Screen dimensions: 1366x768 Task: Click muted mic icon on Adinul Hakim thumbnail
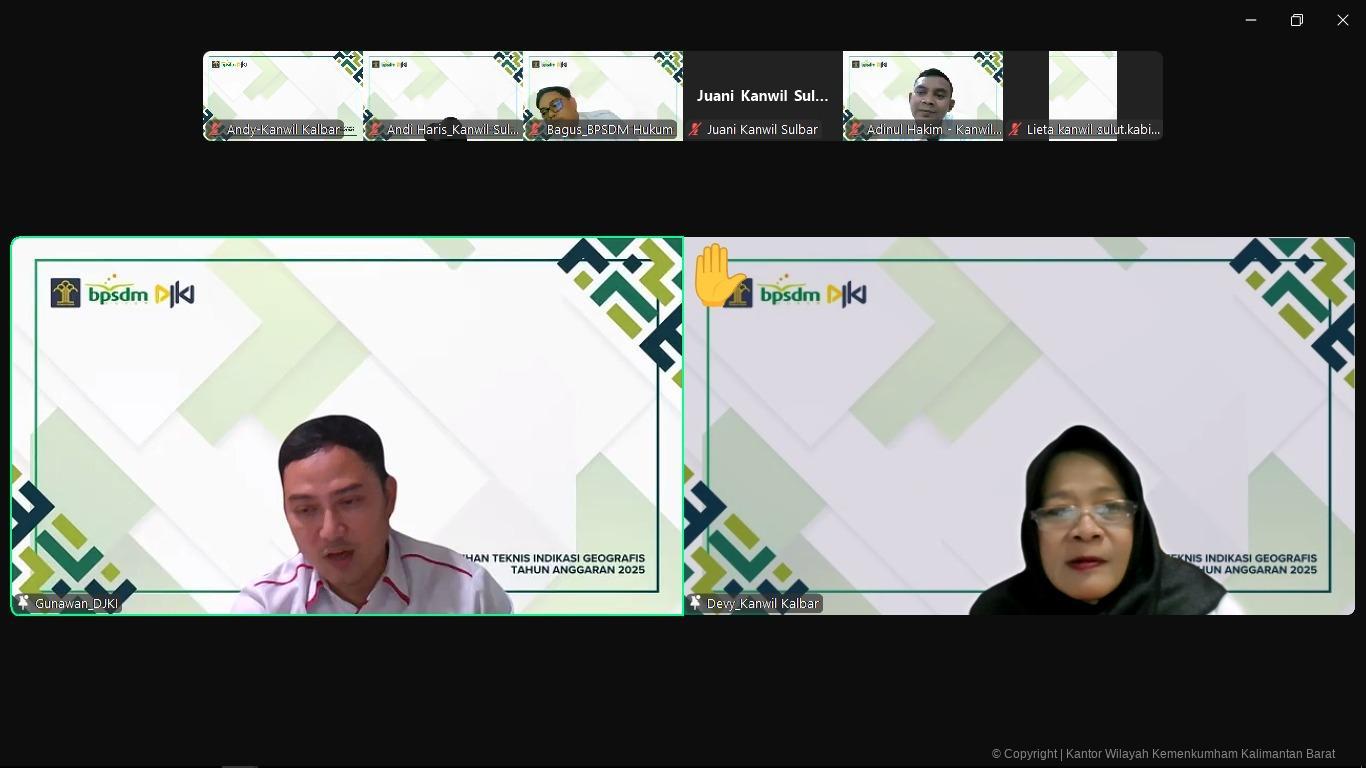pyautogui.click(x=855, y=130)
